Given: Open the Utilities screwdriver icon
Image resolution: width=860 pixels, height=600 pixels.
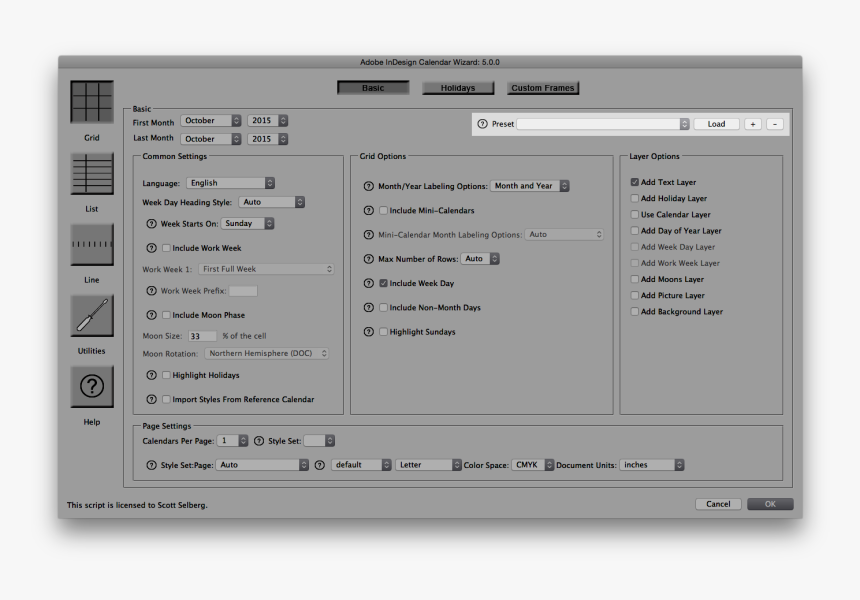Looking at the screenshot, I should (x=92, y=315).
